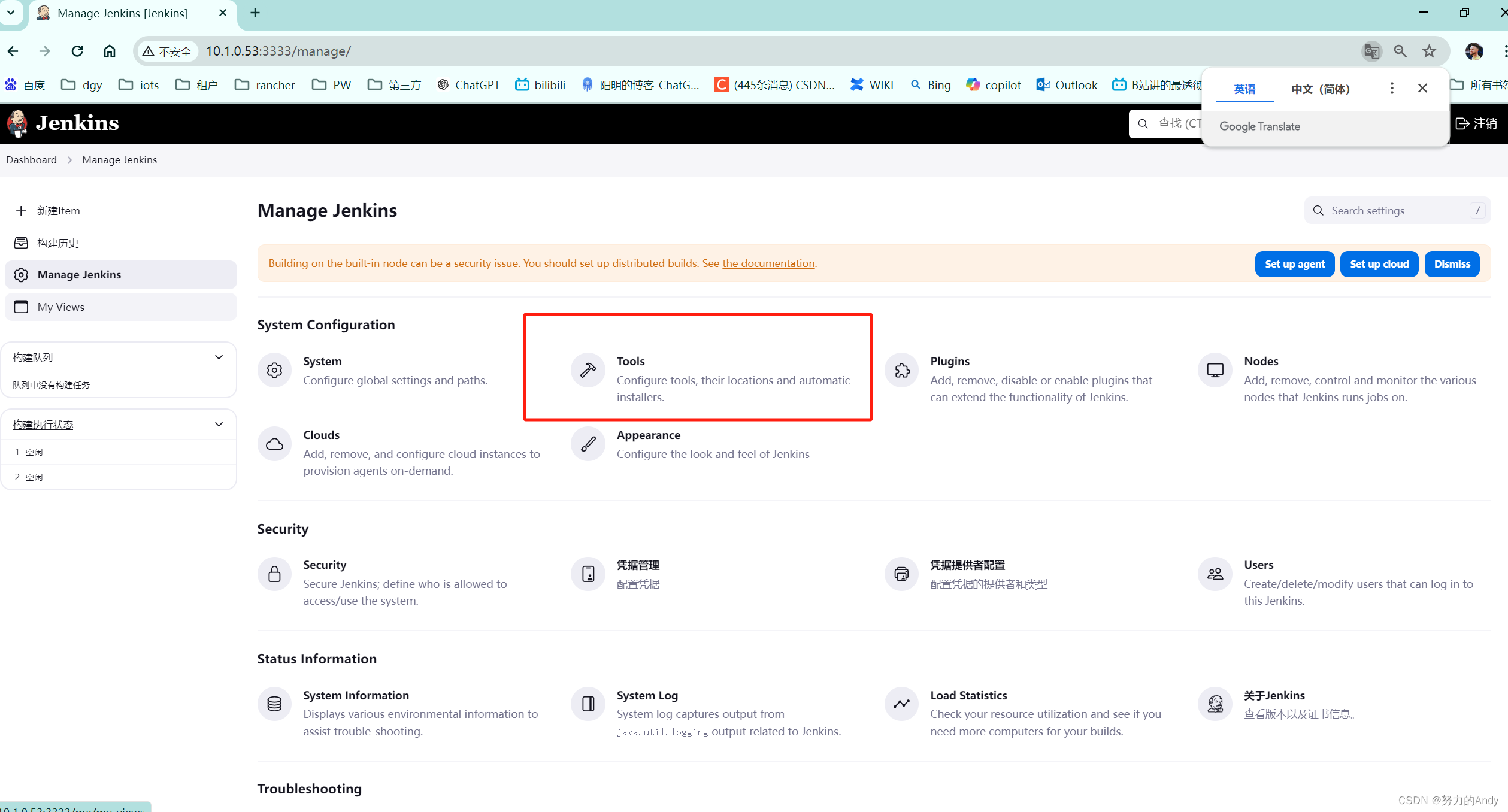Open the browser profile avatar
Viewport: 1508px width, 812px height.
click(x=1474, y=51)
